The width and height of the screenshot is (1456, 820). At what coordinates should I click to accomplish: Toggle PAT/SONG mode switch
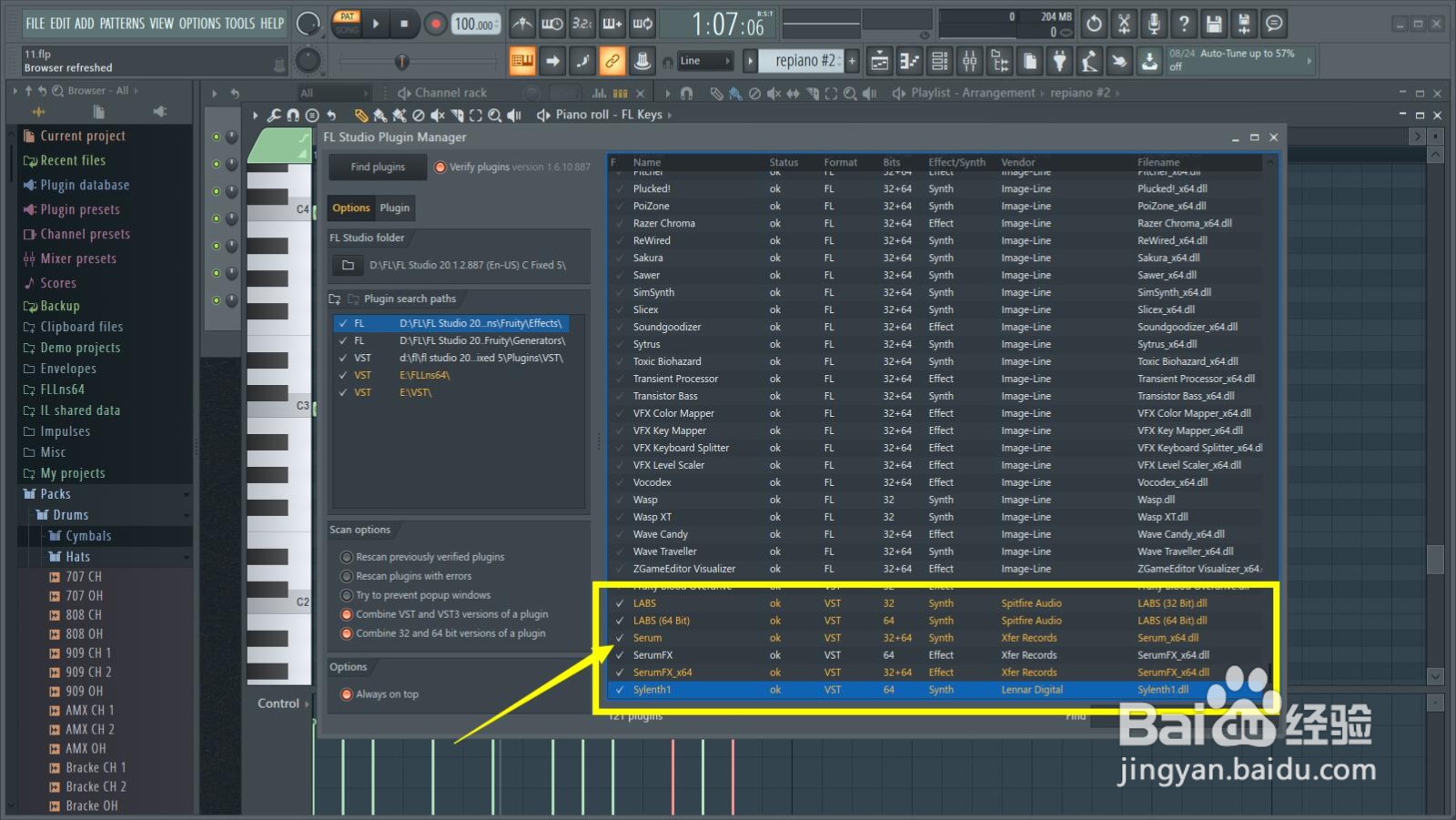tap(347, 24)
